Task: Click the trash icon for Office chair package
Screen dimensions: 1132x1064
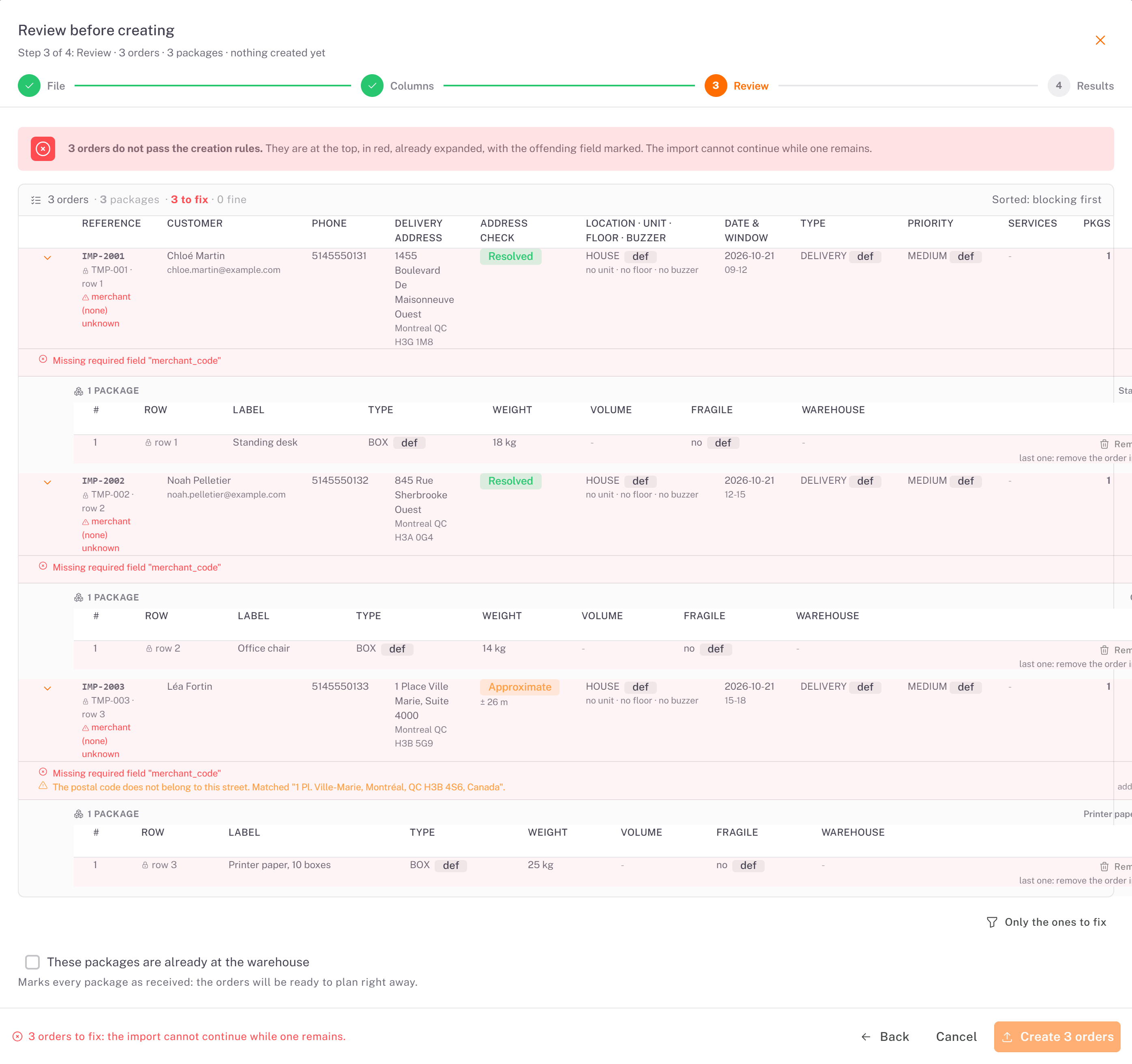Action: tap(1104, 650)
